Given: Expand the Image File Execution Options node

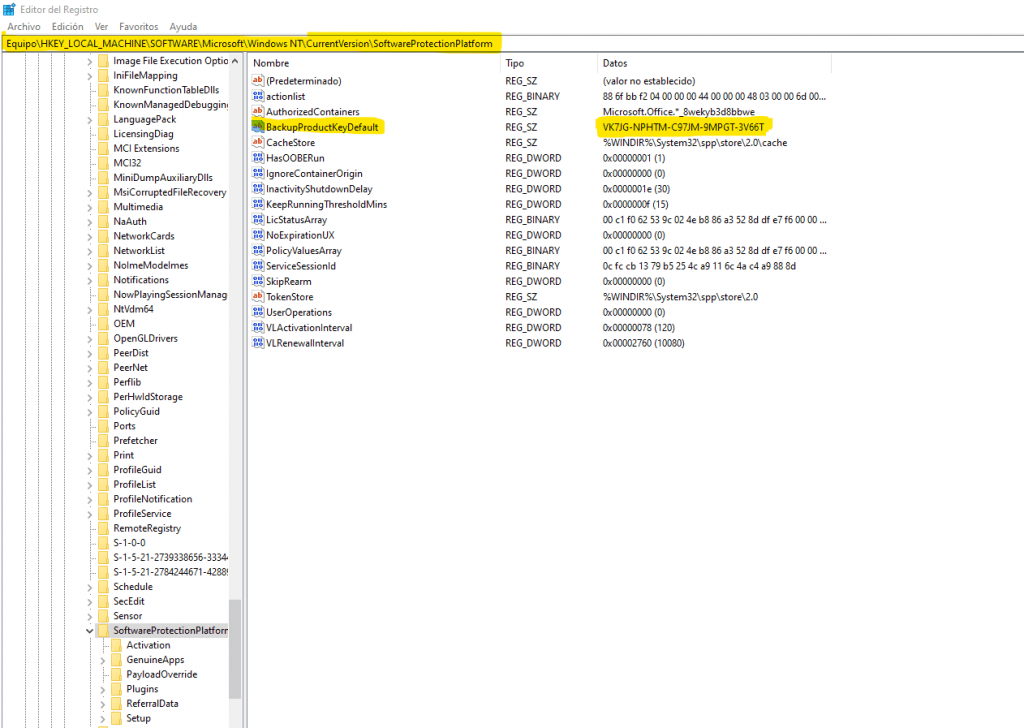Looking at the screenshot, I should 89,61.
